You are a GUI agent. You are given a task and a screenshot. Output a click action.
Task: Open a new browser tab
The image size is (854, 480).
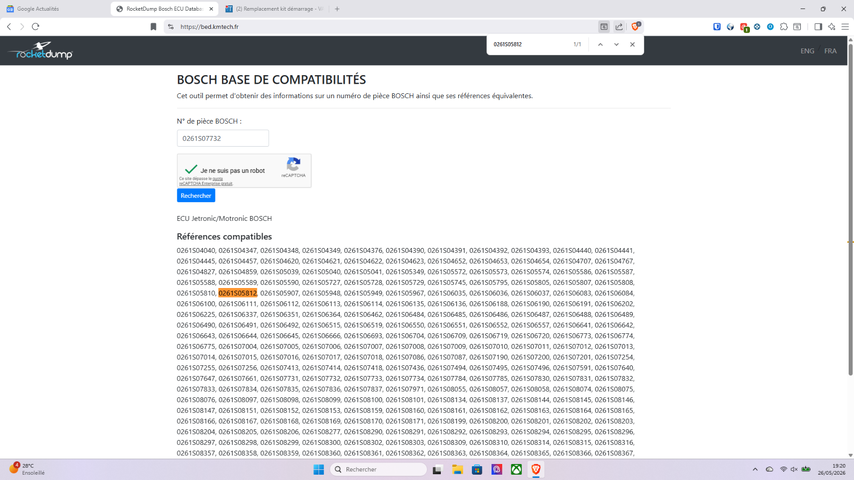click(337, 9)
